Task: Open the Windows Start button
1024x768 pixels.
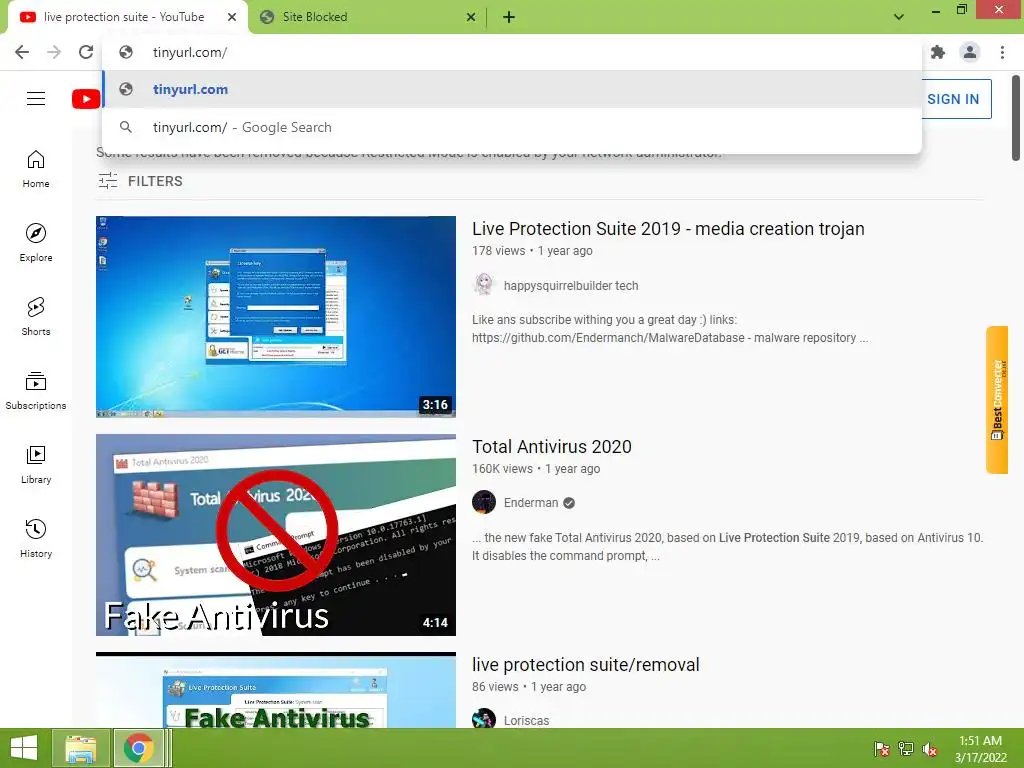Action: click(24, 748)
